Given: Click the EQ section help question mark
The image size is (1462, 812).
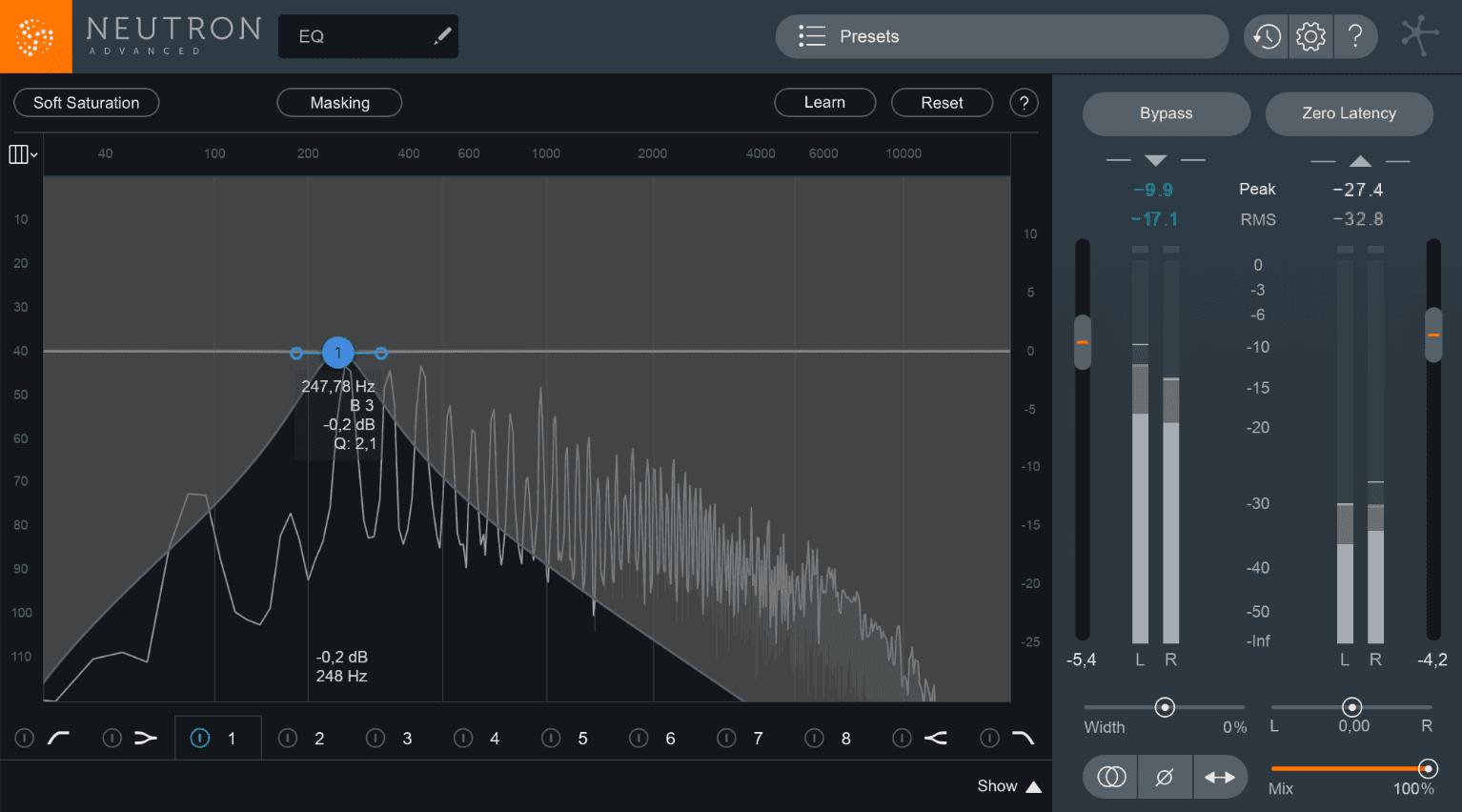Looking at the screenshot, I should point(1024,103).
